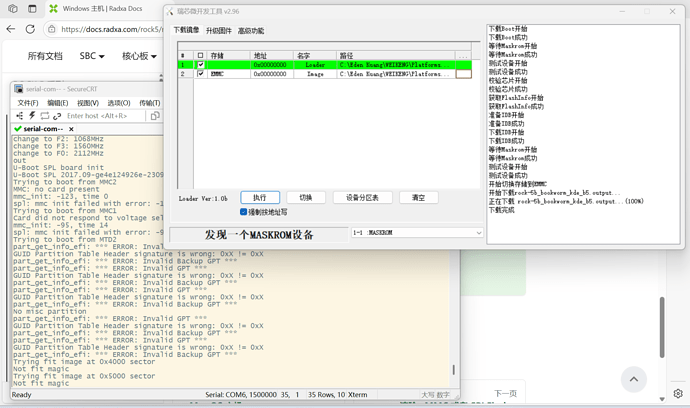Click EMMC storage cell in row 2

[229, 74]
